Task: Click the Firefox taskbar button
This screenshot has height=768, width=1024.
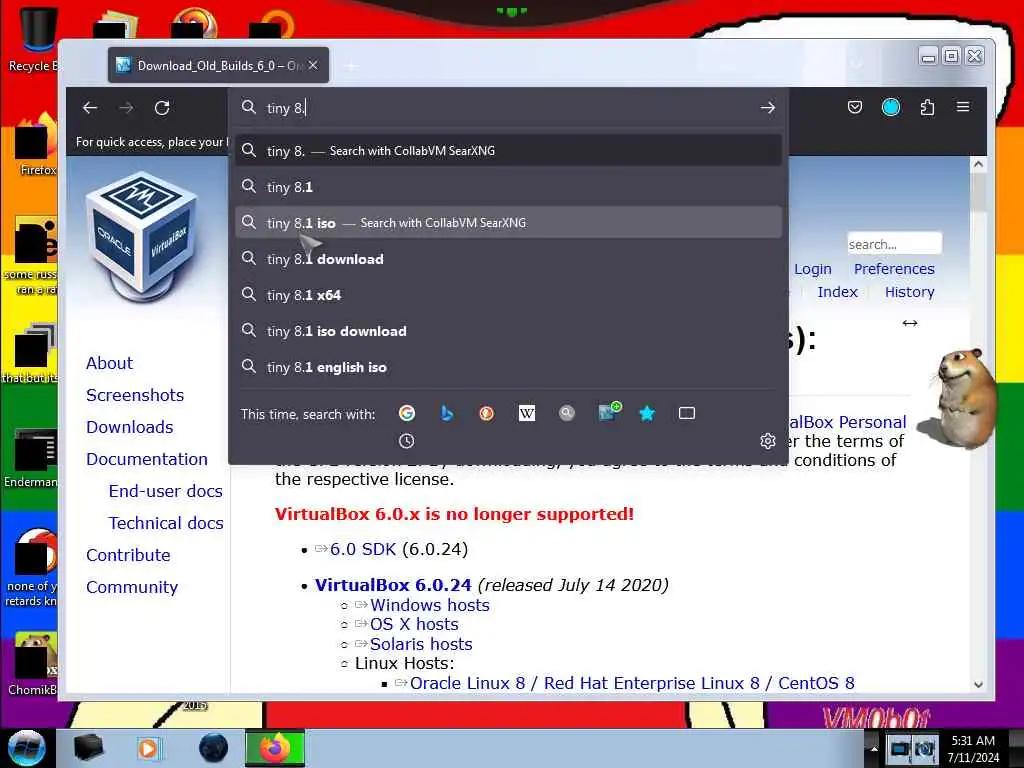Action: coord(275,748)
